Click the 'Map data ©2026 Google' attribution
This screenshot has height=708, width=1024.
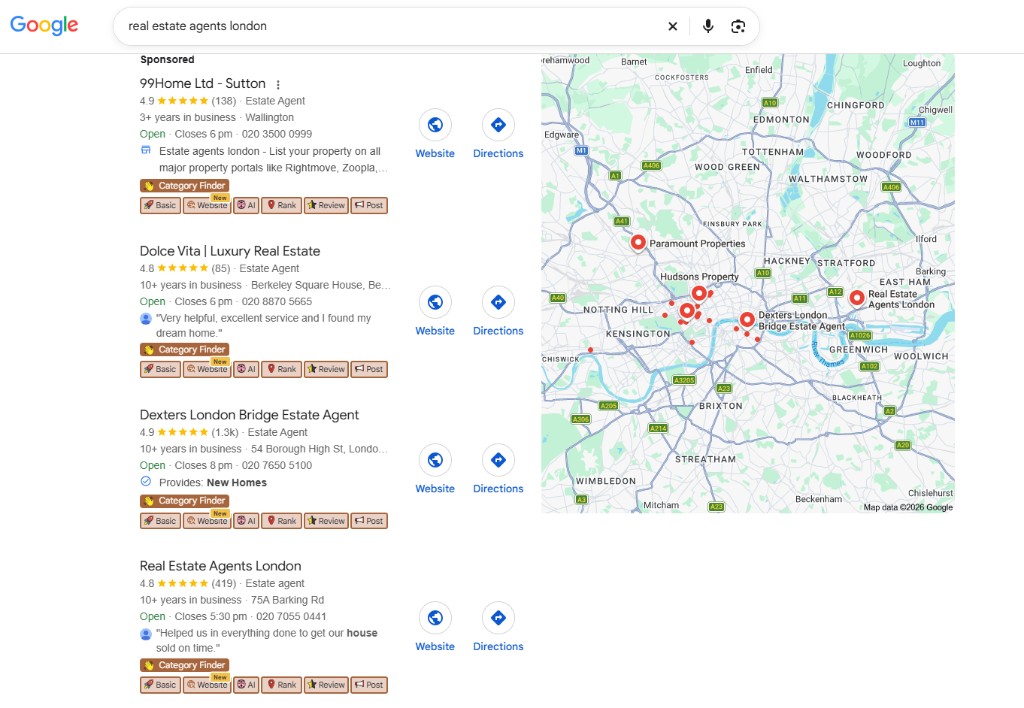(908, 507)
